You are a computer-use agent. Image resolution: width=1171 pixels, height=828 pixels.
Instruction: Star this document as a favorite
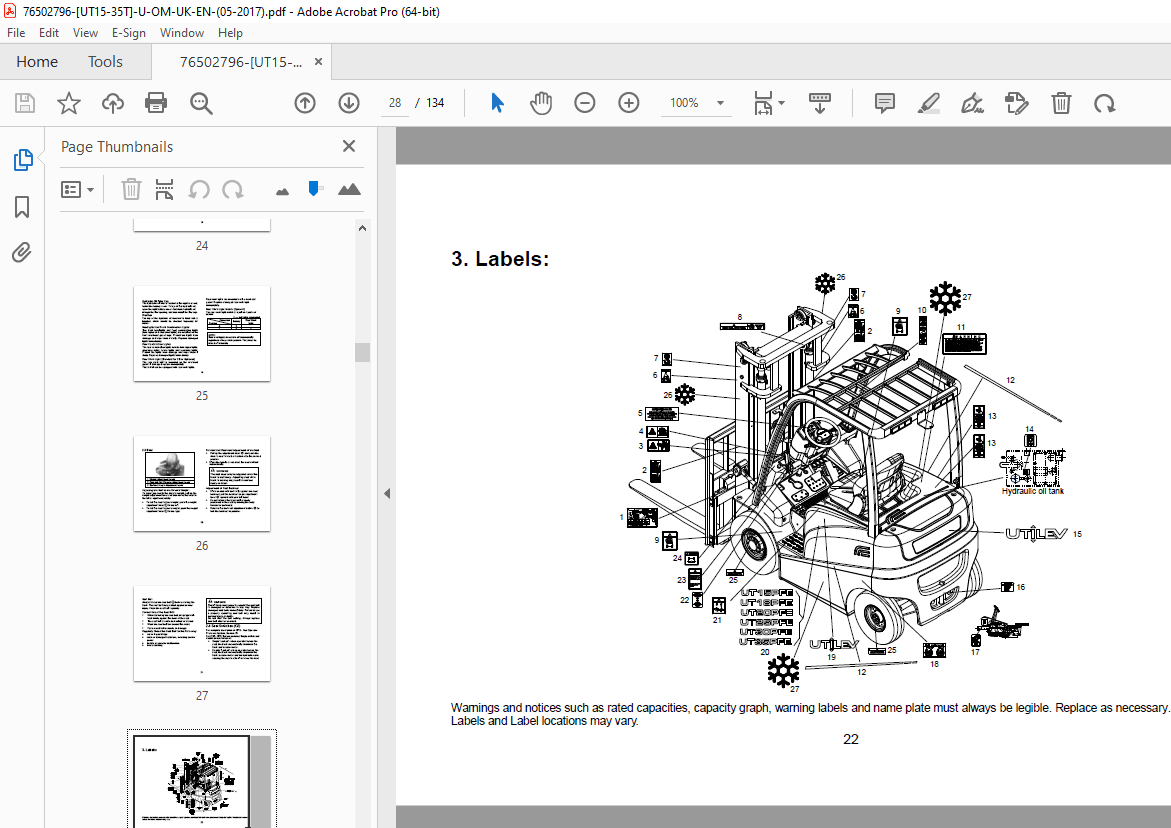tap(68, 102)
